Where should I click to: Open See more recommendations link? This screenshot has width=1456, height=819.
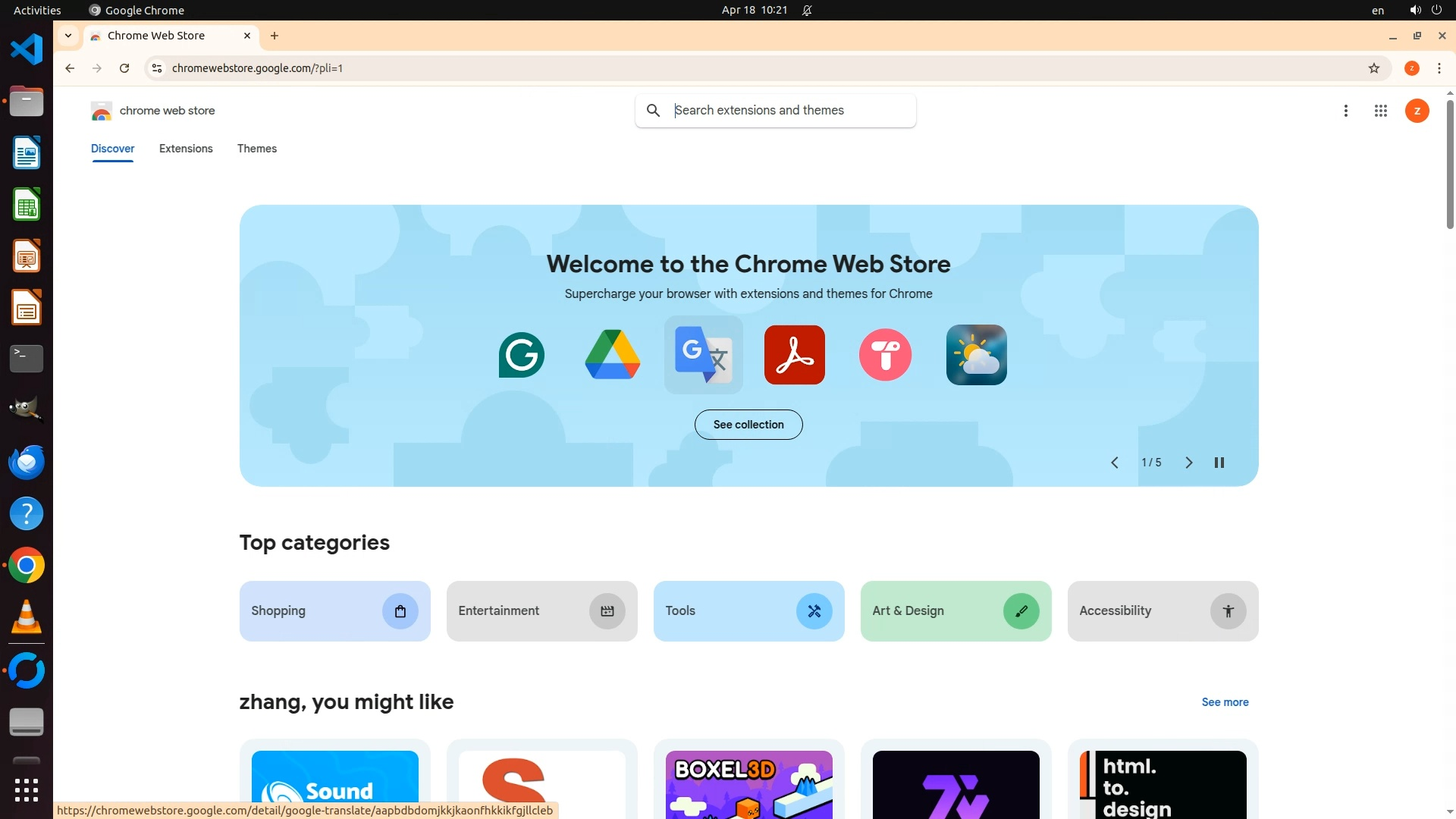(x=1224, y=702)
